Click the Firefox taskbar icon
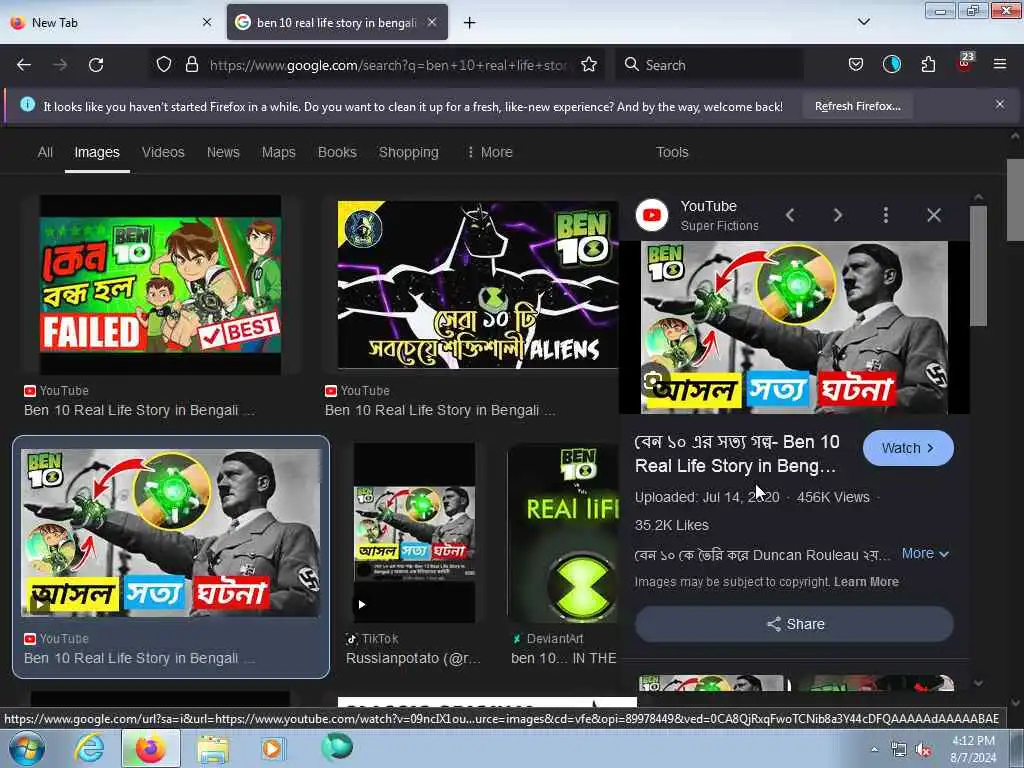Screen dimensions: 1024x768 tap(150, 748)
